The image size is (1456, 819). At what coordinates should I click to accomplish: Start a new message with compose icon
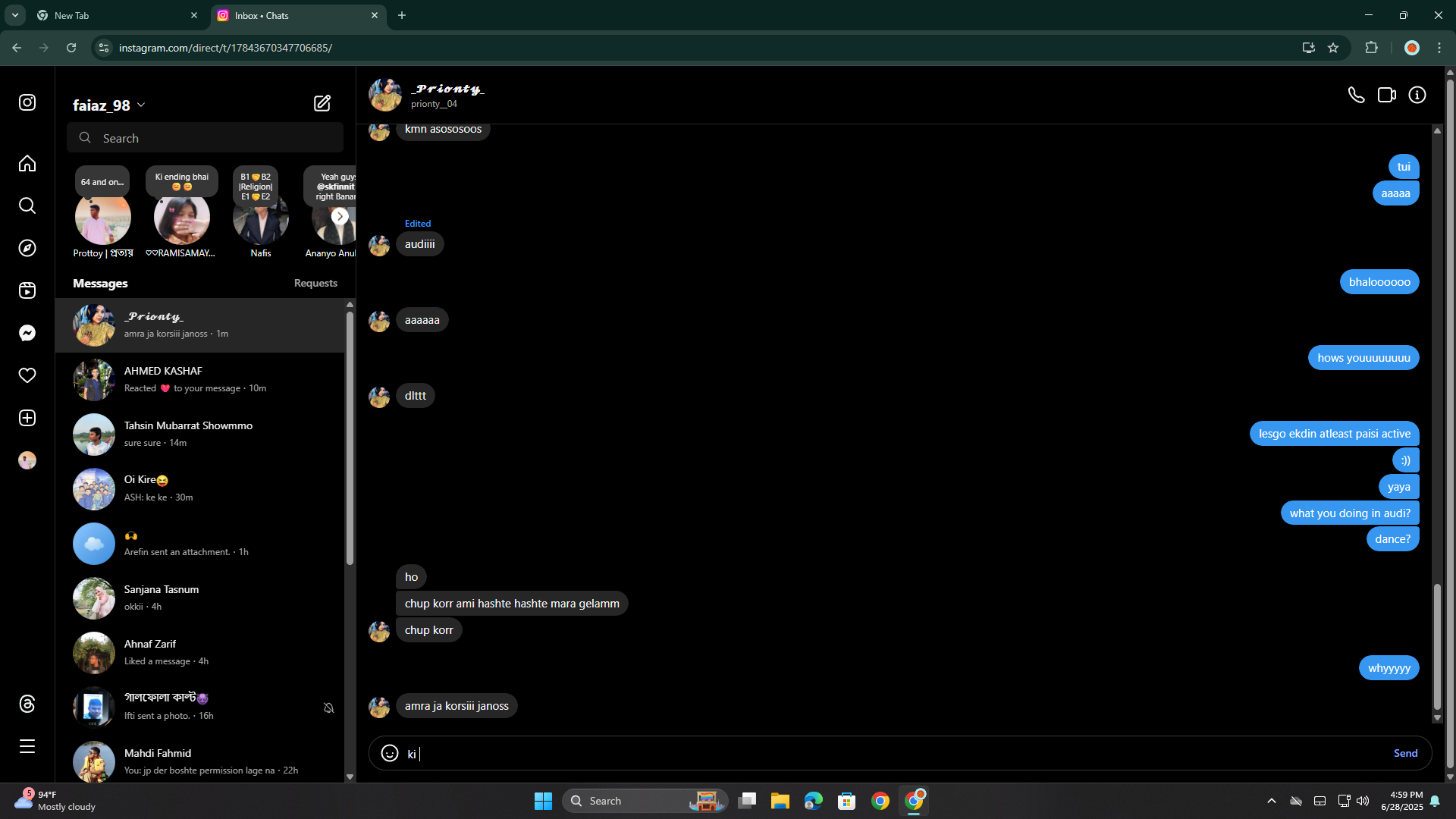[322, 103]
